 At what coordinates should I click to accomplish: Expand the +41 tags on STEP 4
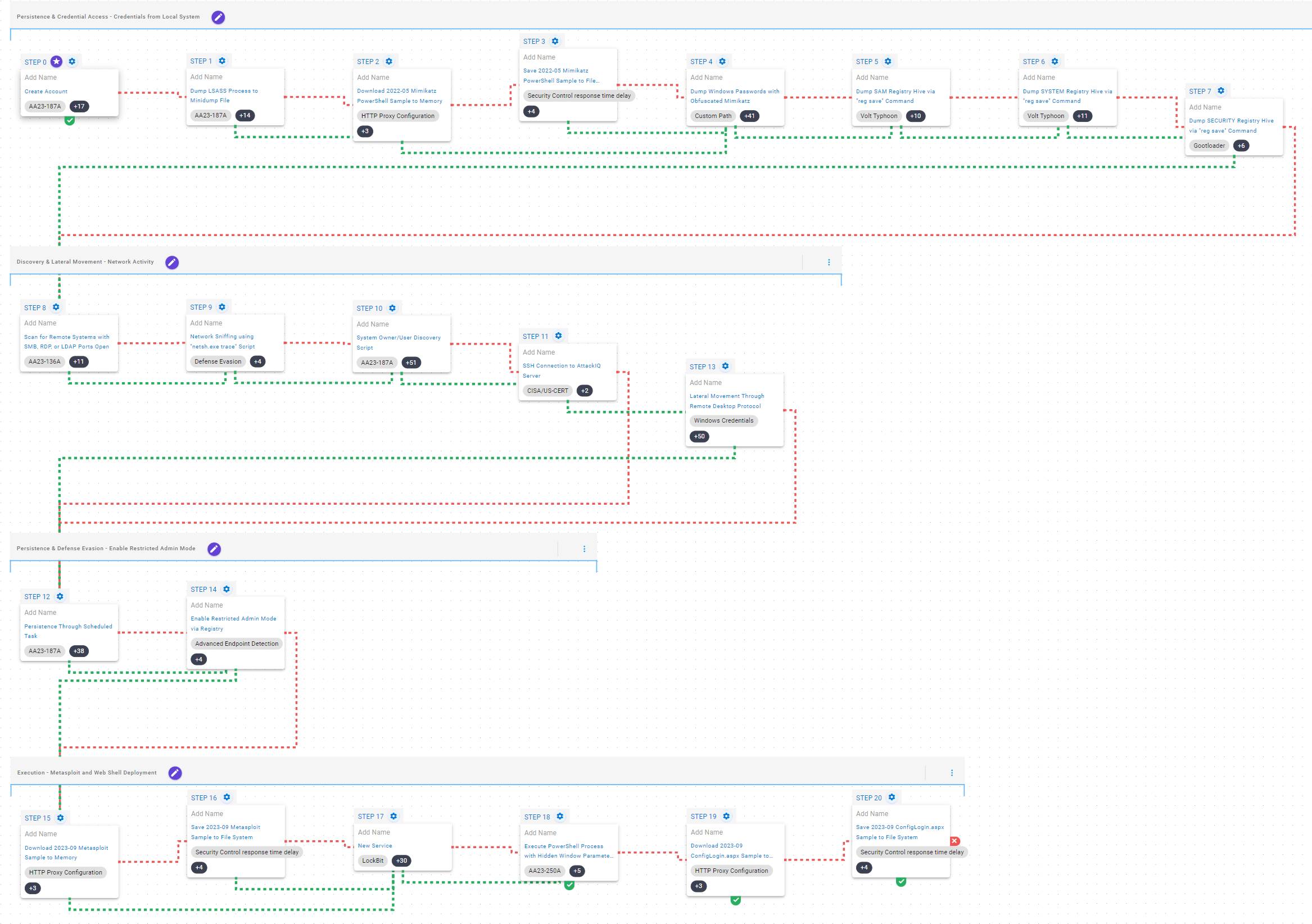coord(749,116)
